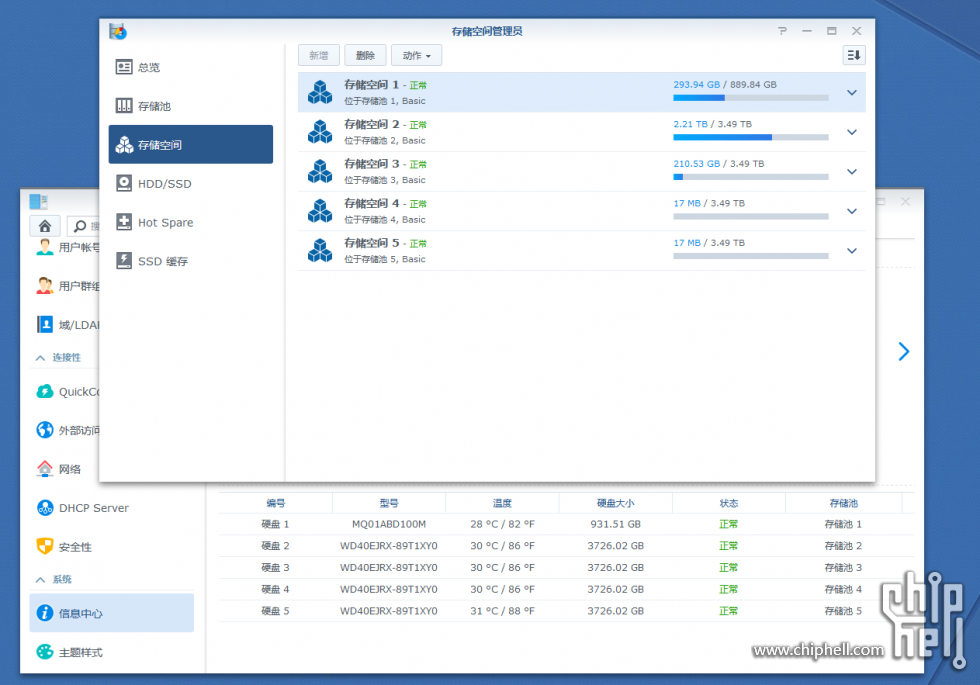Click the SSD 缓存 lightning icon
The width and height of the screenshot is (980, 685).
[x=124, y=261]
